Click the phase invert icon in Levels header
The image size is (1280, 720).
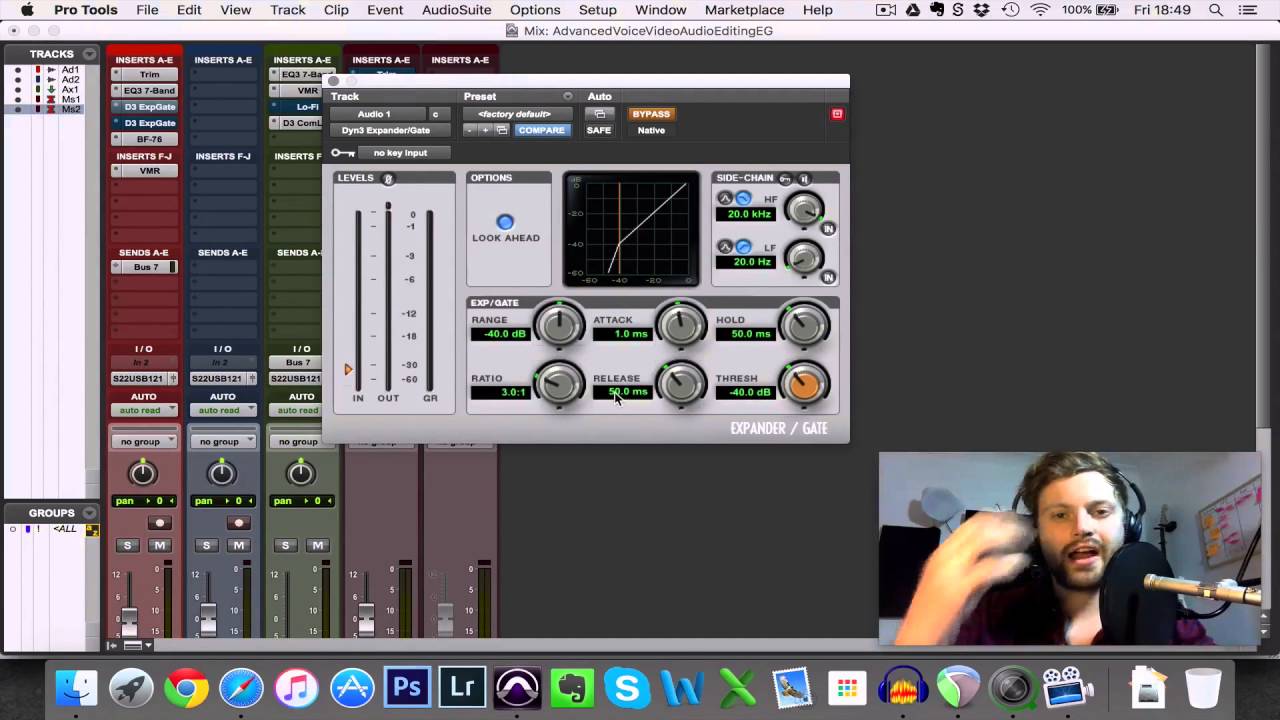coord(388,179)
